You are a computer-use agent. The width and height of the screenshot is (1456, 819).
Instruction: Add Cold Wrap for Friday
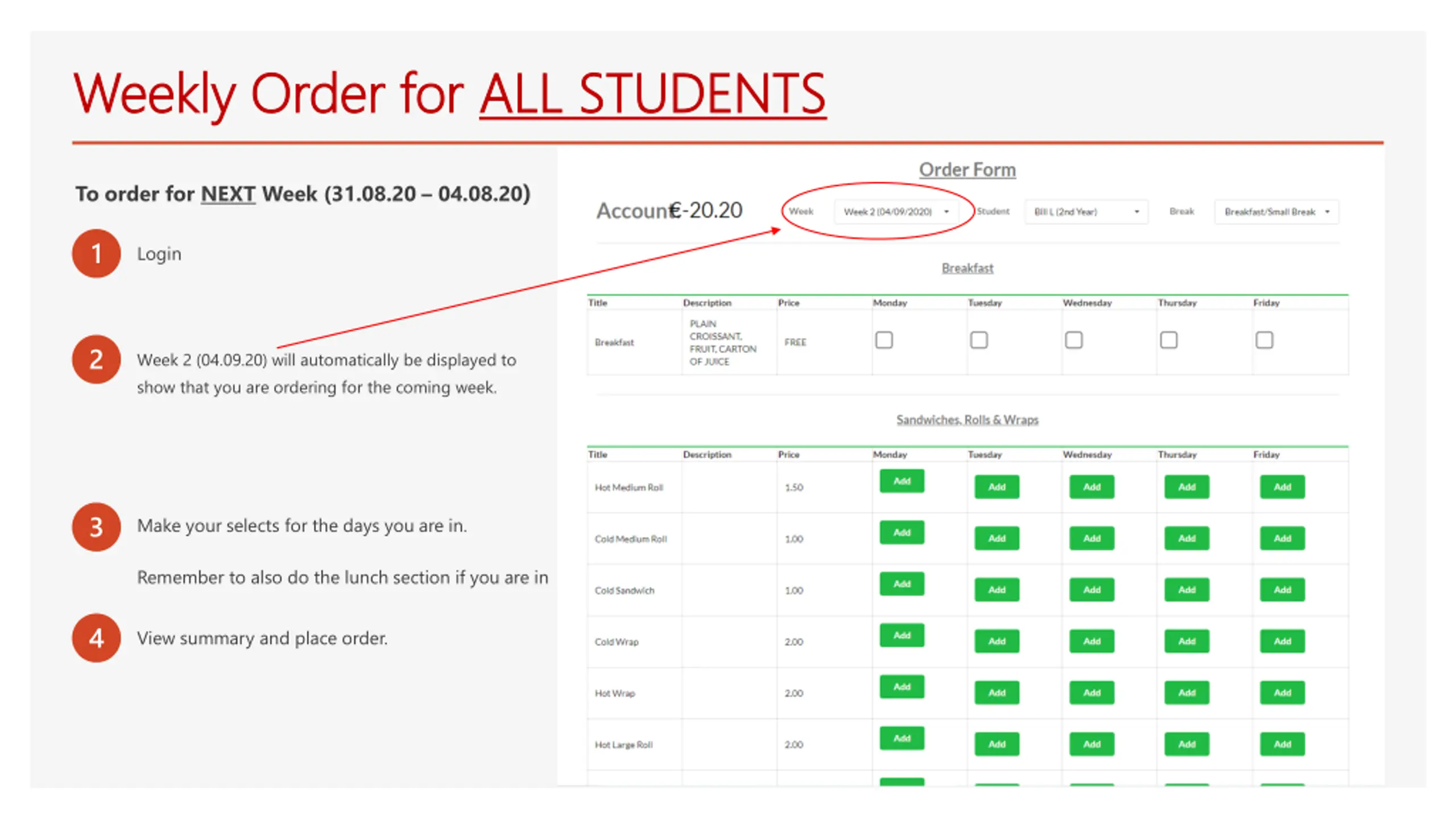[x=1283, y=641]
